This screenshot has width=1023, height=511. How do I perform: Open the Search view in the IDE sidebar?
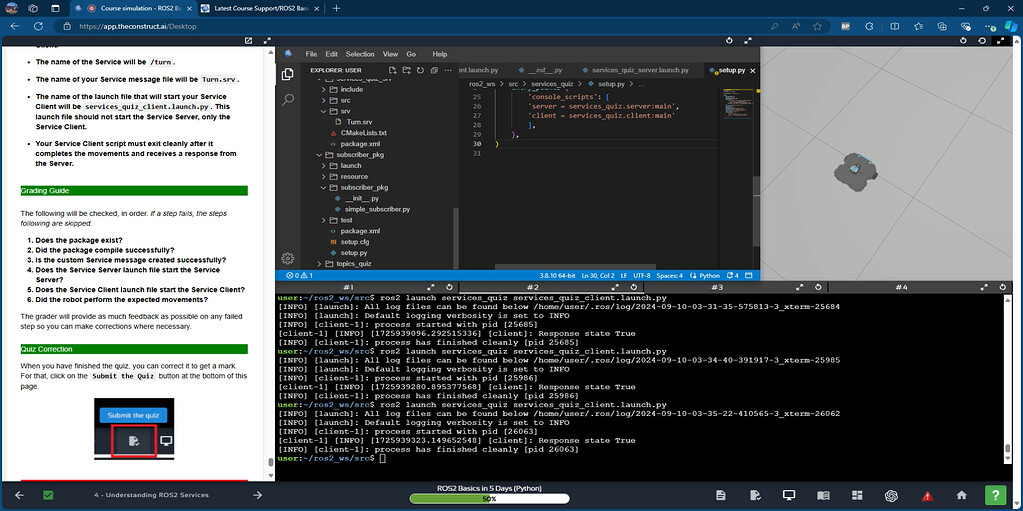click(288, 100)
